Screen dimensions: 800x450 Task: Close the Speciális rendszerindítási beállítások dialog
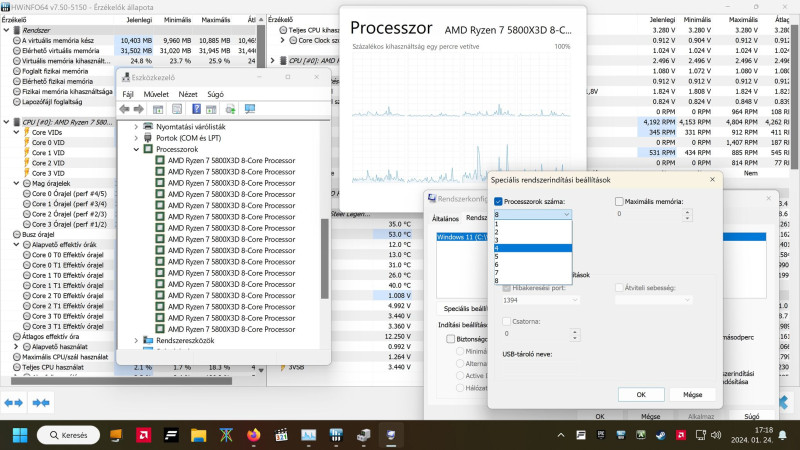pyautogui.click(x=712, y=180)
